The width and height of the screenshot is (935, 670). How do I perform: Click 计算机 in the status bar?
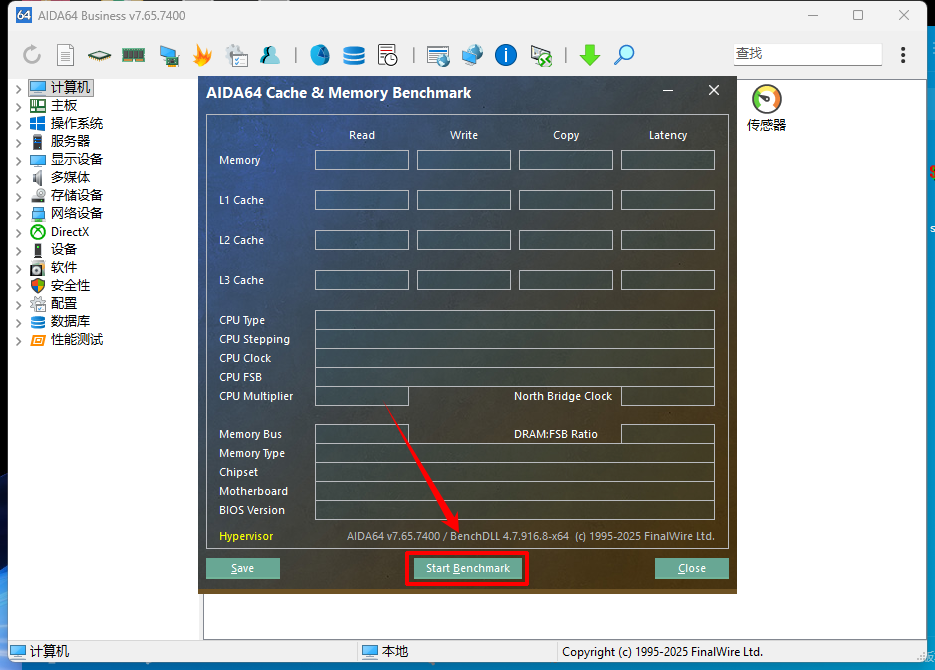[x=49, y=652]
